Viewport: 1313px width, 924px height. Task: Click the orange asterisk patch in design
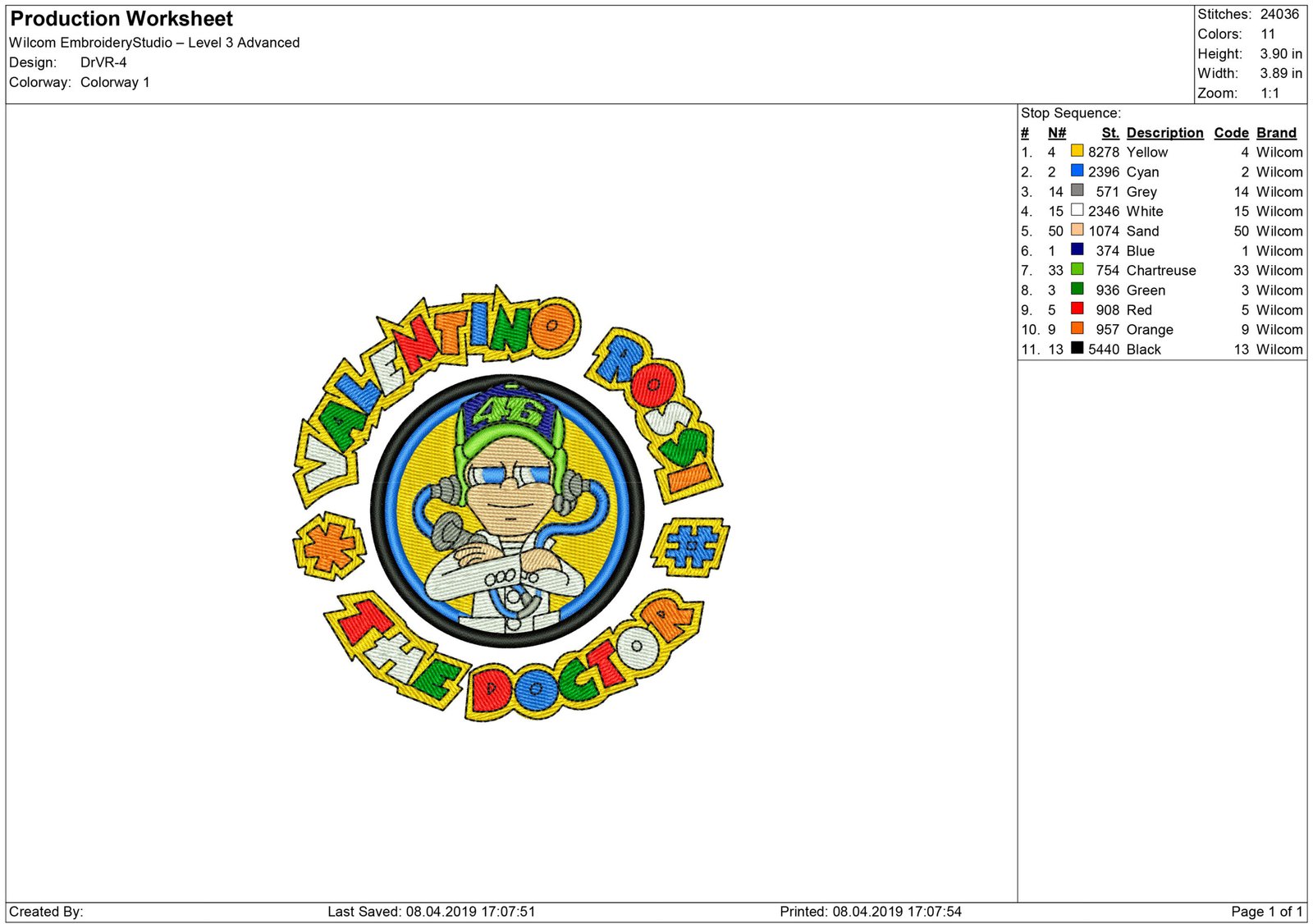(329, 546)
